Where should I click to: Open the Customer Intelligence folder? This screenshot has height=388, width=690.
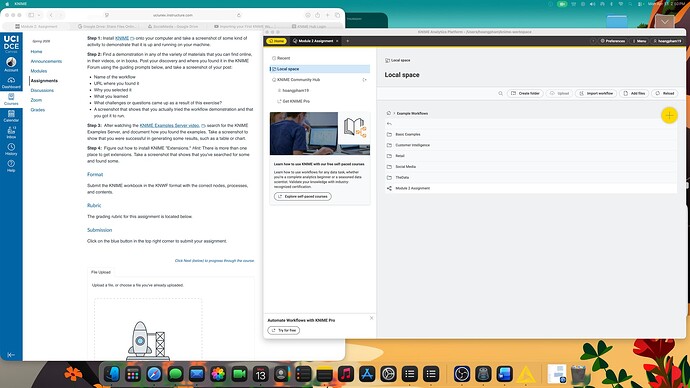(x=531, y=145)
